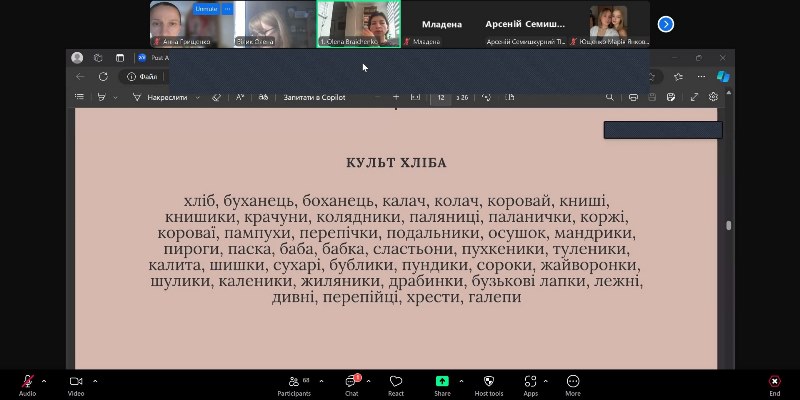The image size is (800, 400).
Task: Click the rotate page icon
Action: coord(486,97)
